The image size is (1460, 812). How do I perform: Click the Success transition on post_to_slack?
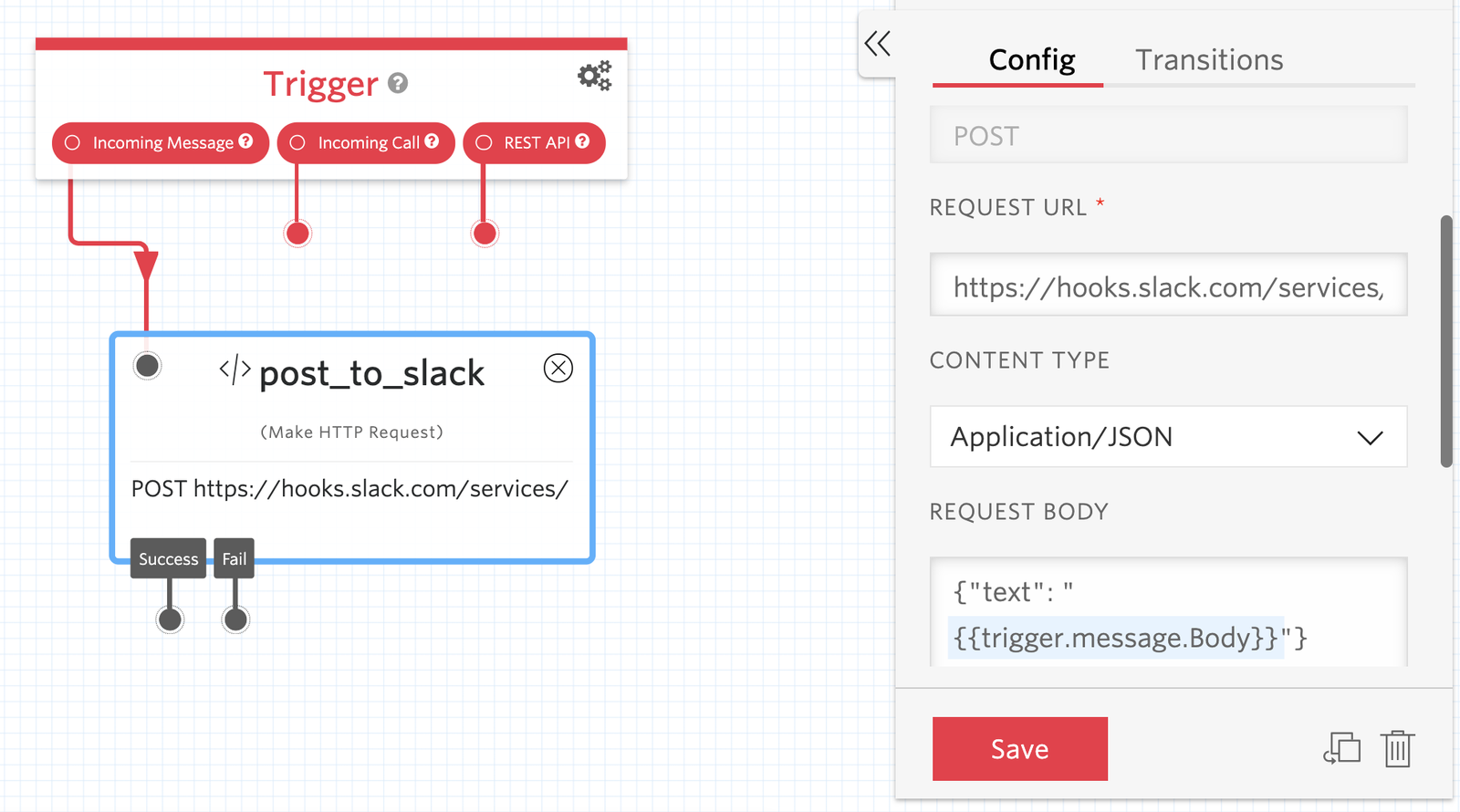(x=168, y=558)
